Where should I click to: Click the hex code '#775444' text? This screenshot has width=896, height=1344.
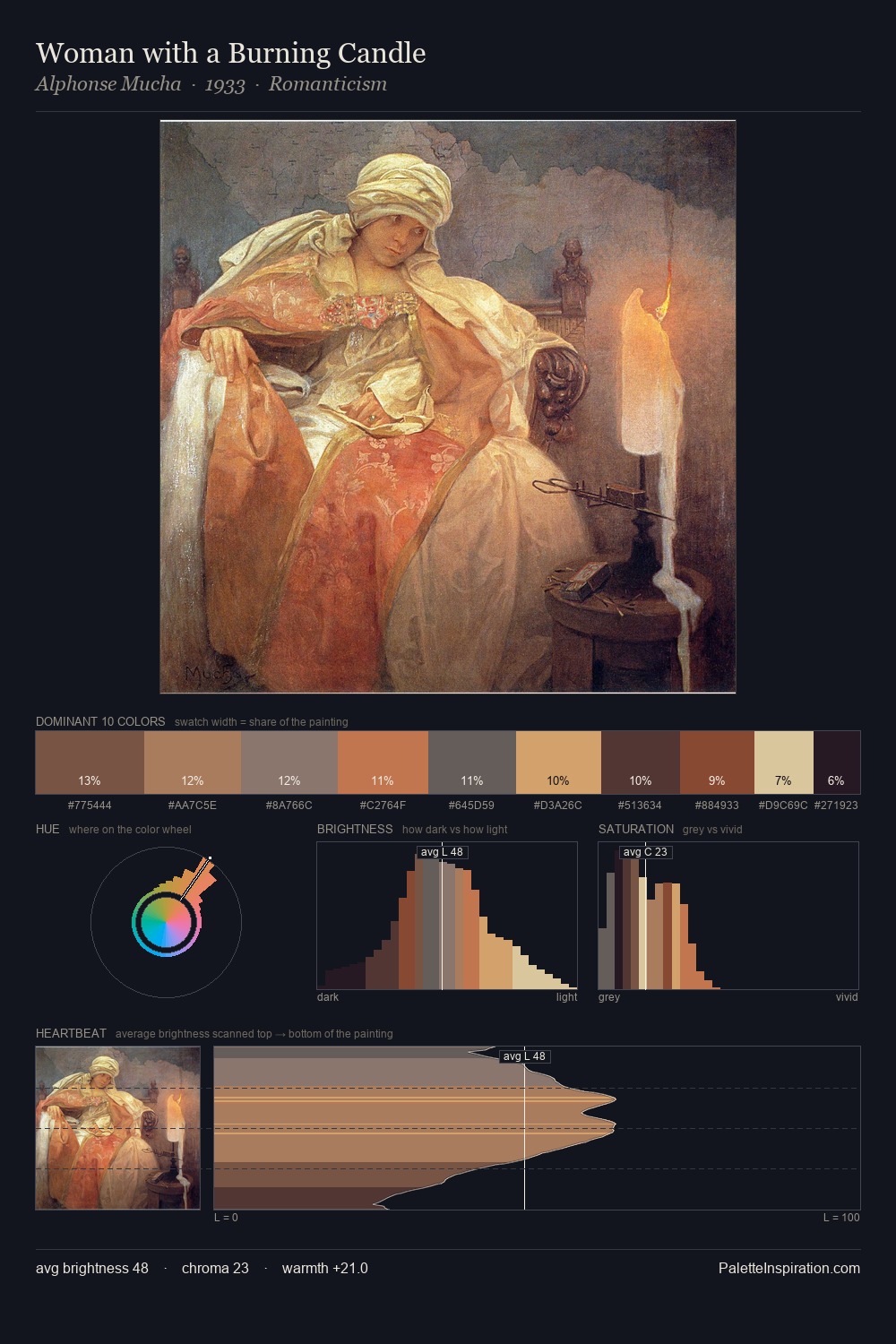(90, 806)
